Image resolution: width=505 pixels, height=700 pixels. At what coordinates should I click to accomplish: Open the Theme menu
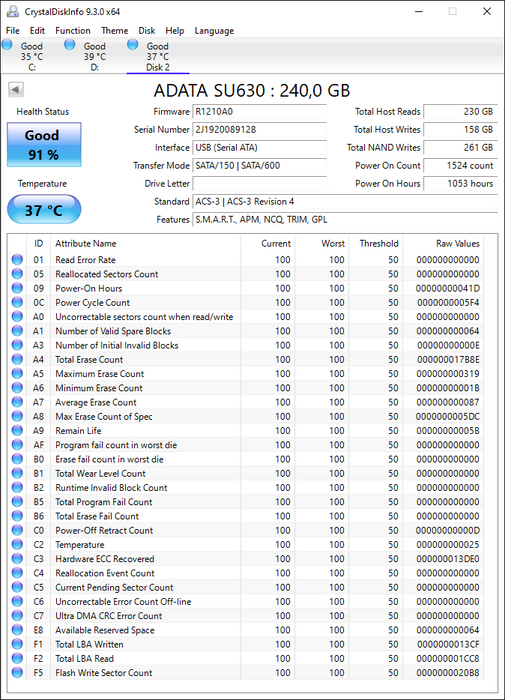coord(114,31)
